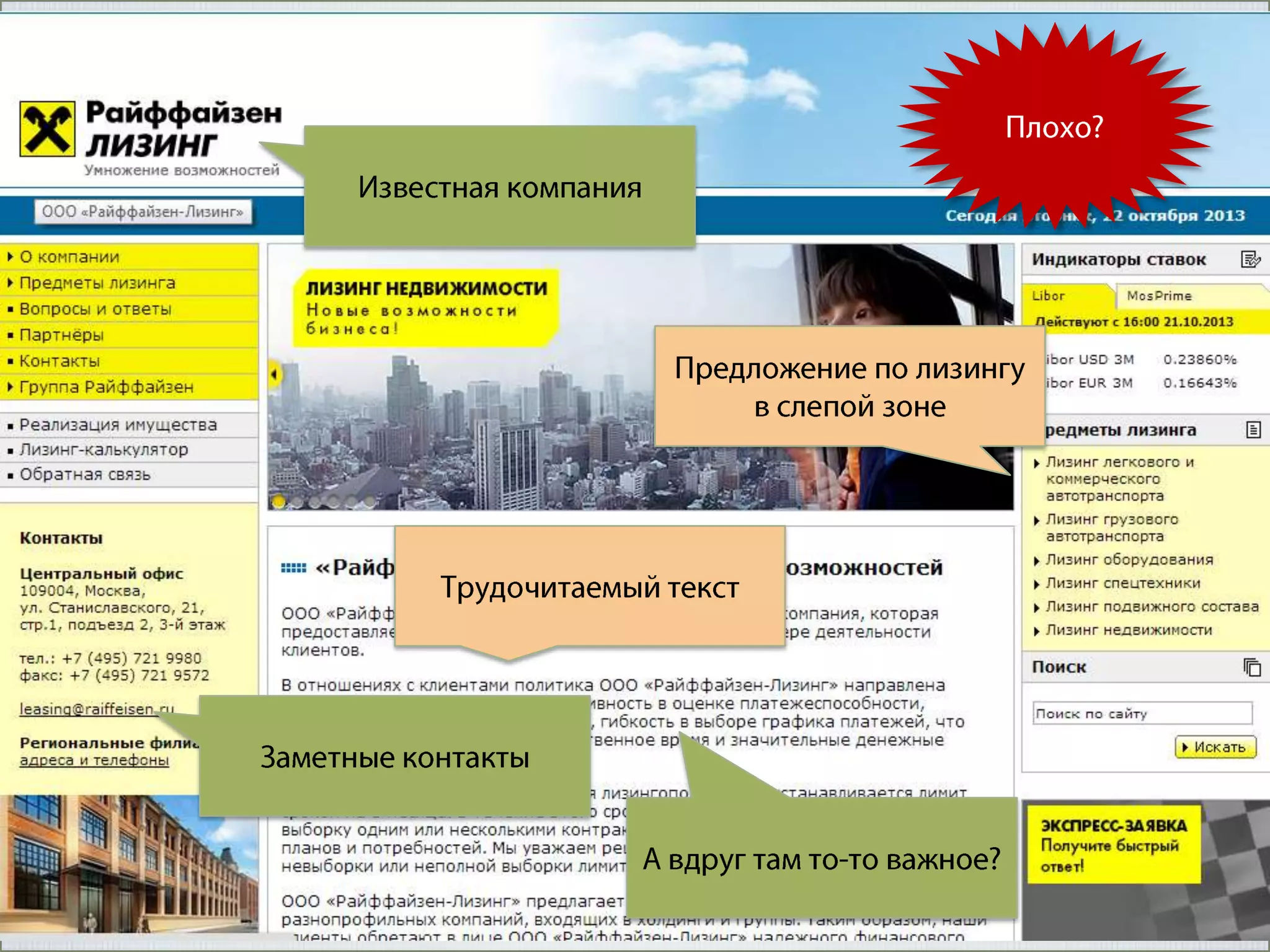Click the list icon beside Предметы лизинга
The image size is (1270, 952).
(x=1253, y=430)
